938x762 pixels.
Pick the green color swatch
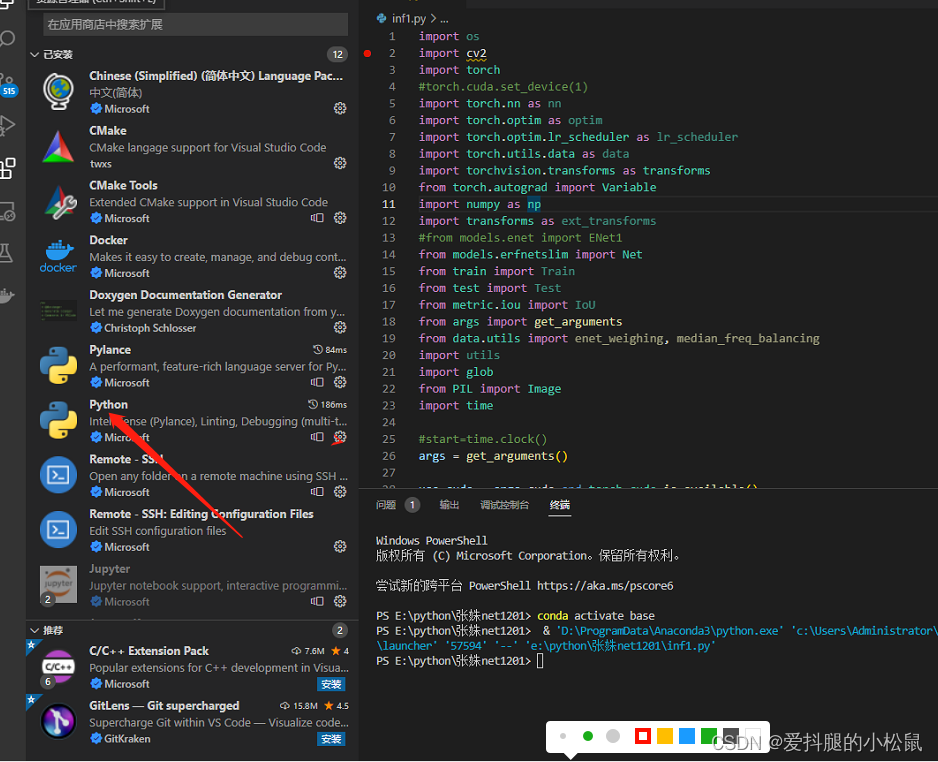click(x=709, y=736)
